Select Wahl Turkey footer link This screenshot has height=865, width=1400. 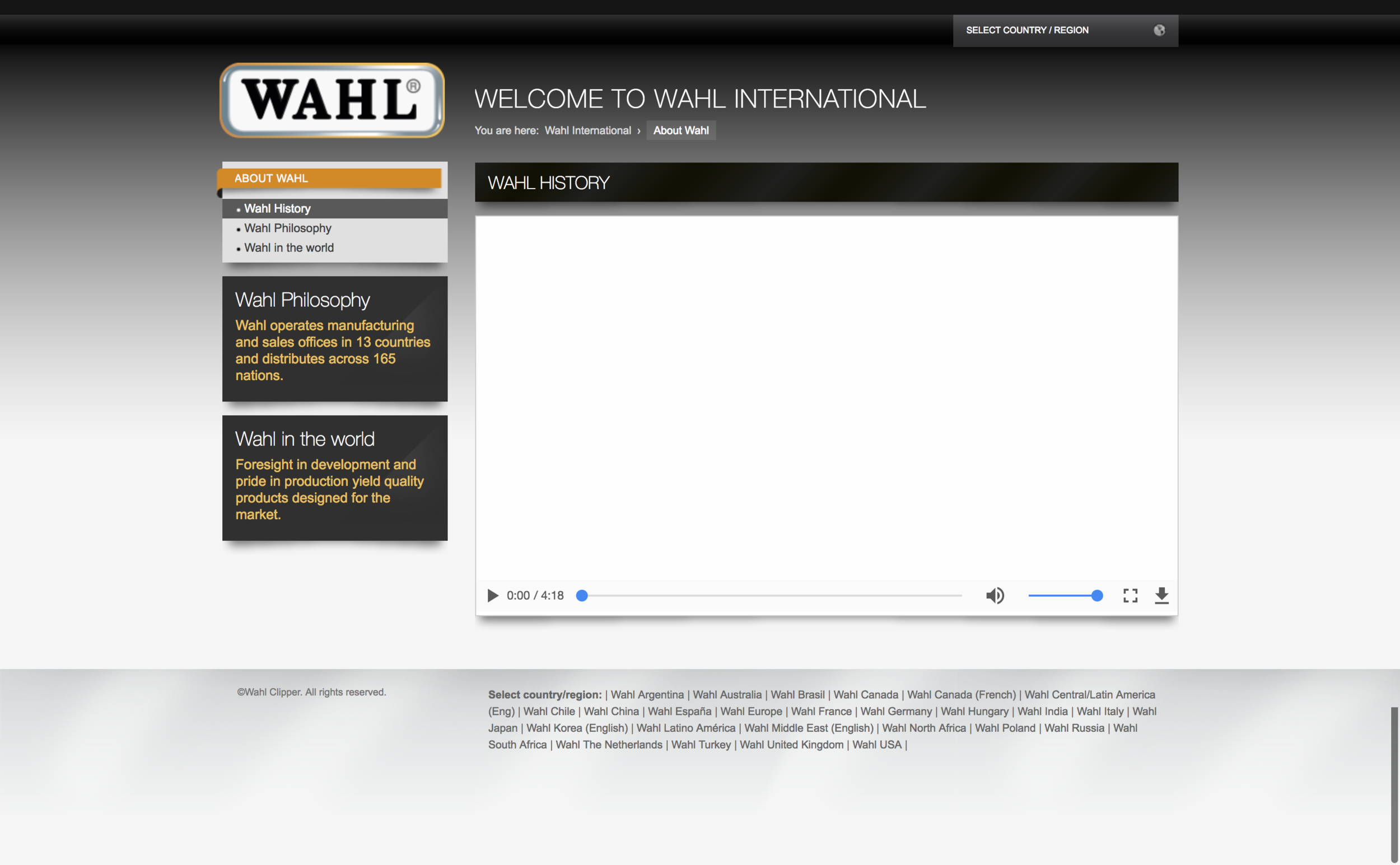click(x=701, y=744)
